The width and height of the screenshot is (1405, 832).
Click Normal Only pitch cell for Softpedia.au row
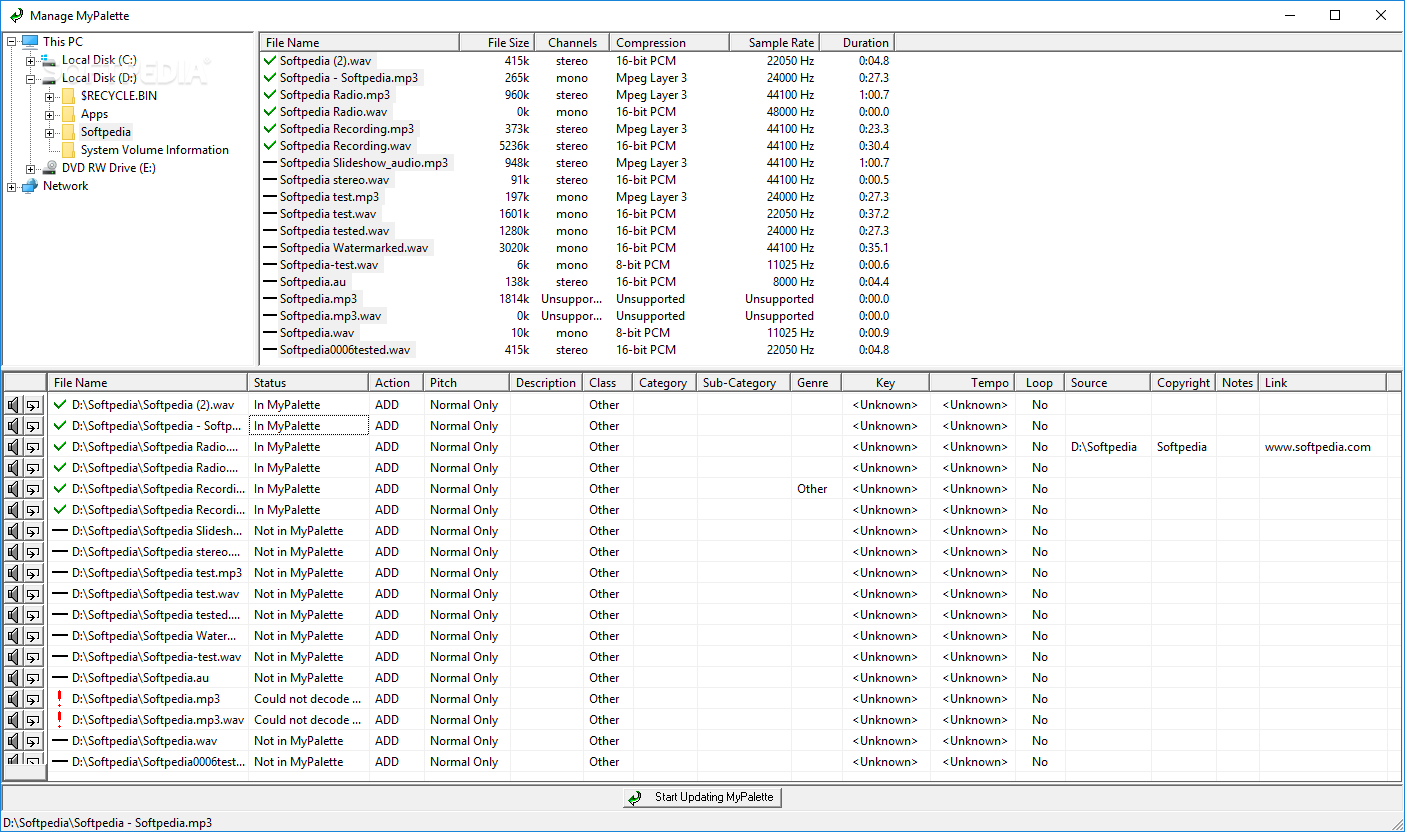tap(464, 678)
